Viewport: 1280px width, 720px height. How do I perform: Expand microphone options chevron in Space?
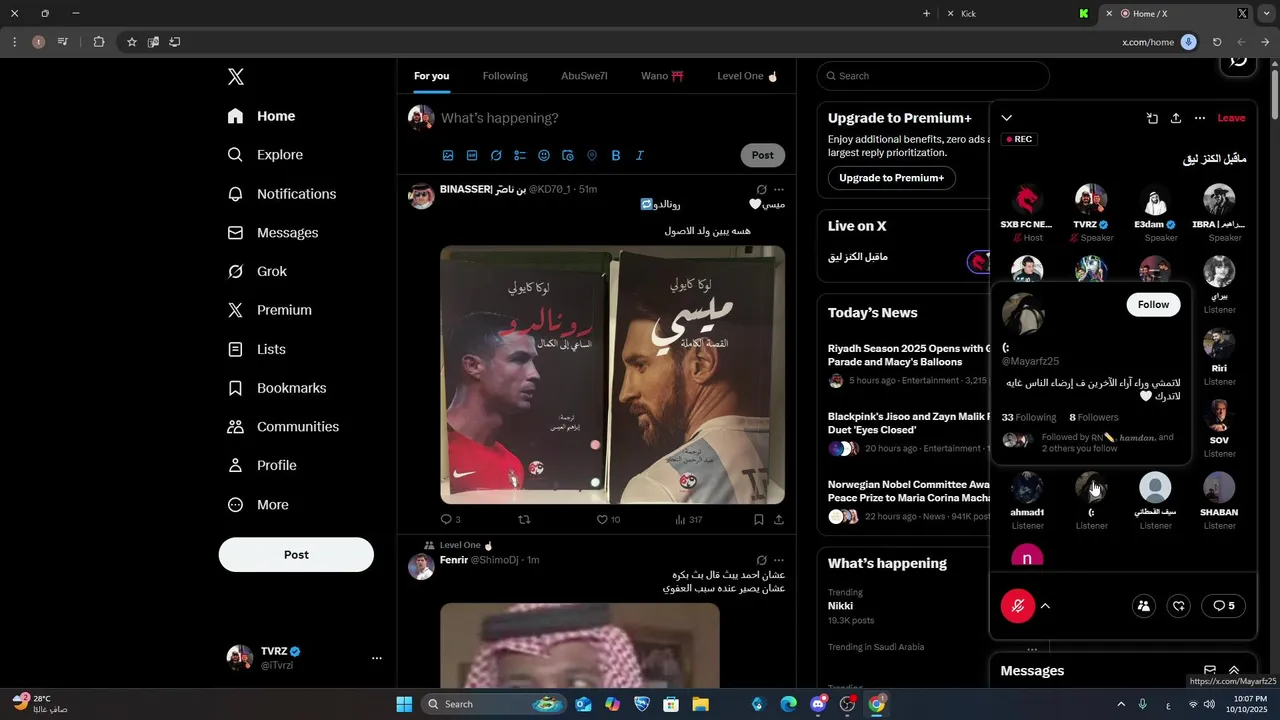[x=1045, y=606]
